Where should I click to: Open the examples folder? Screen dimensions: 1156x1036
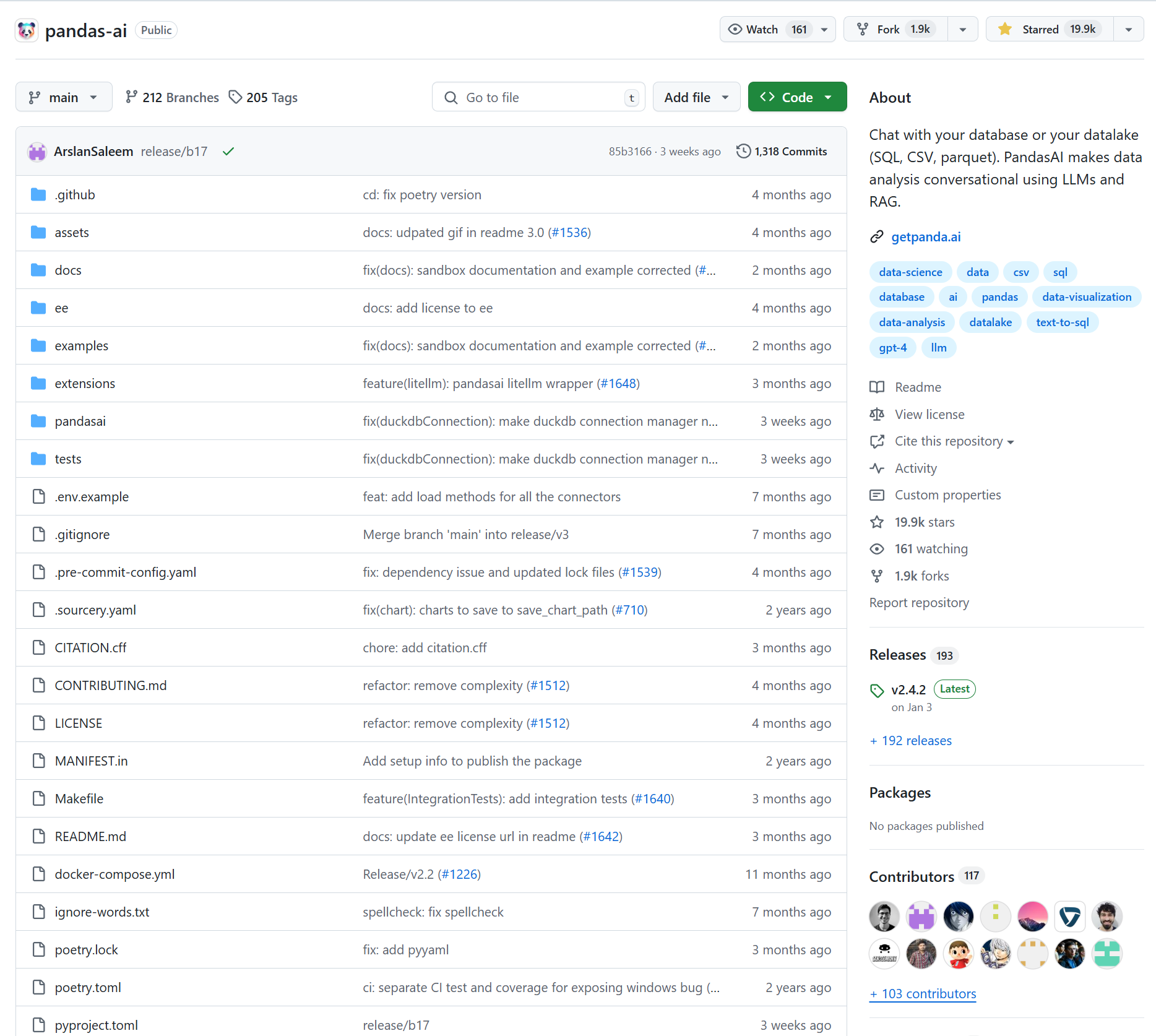point(82,346)
